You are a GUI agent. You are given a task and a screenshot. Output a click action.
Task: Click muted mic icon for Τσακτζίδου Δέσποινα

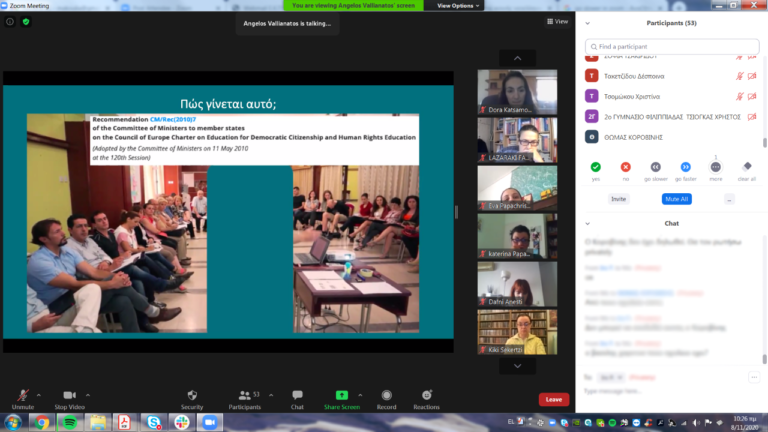pyautogui.click(x=740, y=76)
